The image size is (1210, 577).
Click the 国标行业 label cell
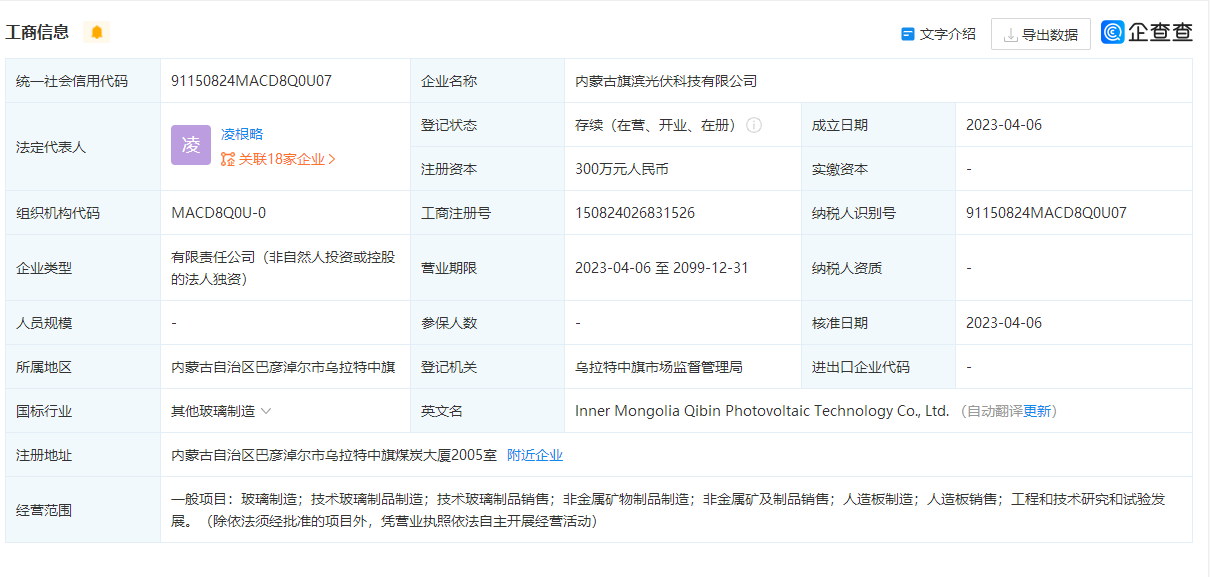click(x=83, y=411)
